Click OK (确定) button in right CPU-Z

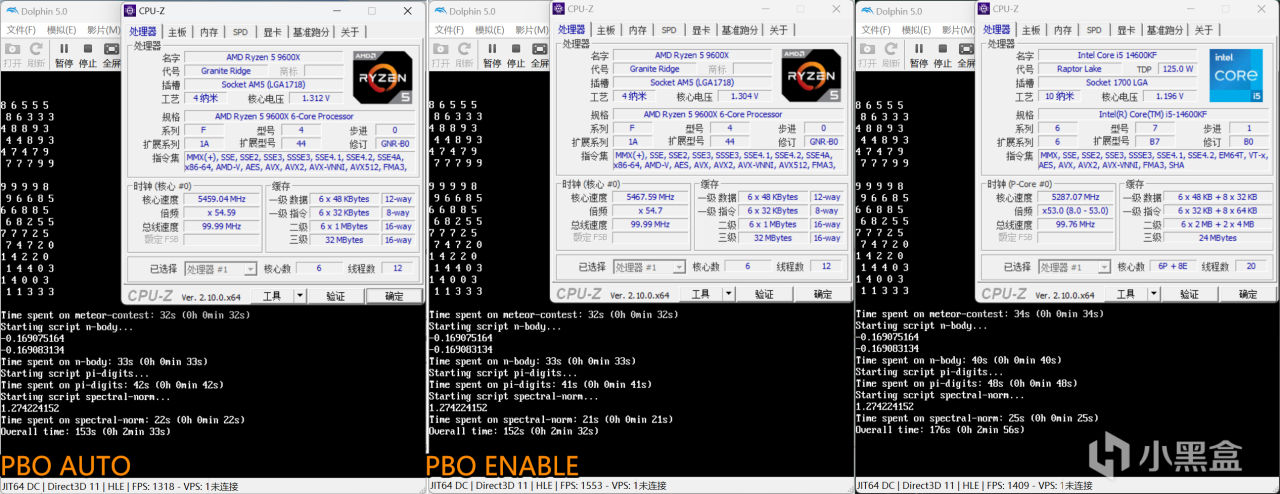[x=1247, y=294]
